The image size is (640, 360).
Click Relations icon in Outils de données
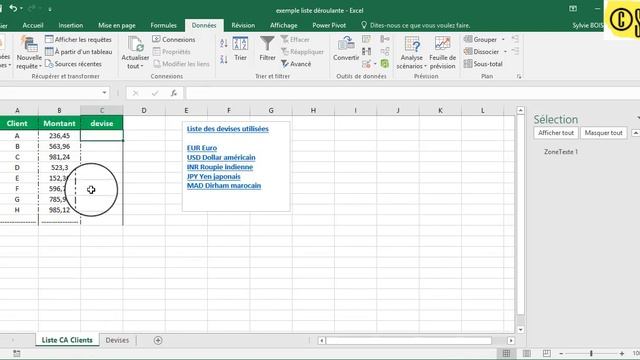[x=384, y=51]
